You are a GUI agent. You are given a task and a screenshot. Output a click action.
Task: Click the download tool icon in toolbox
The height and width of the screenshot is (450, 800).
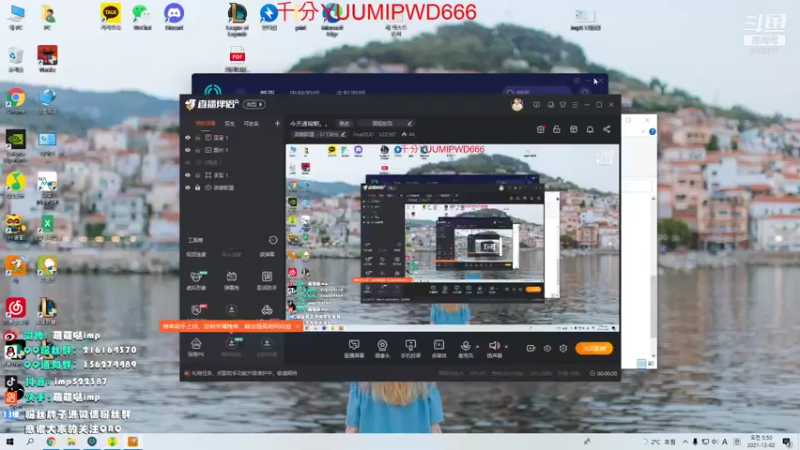231,310
